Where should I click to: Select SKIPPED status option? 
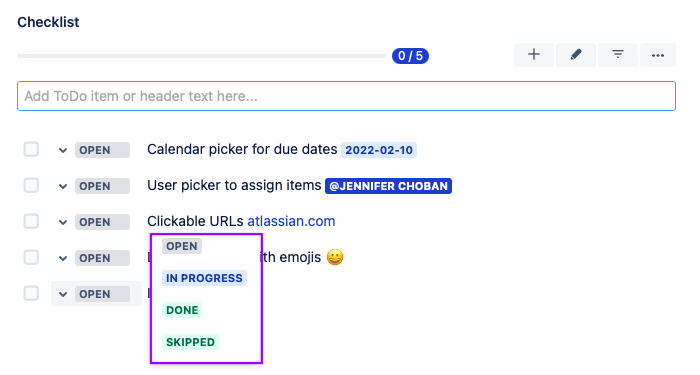click(191, 342)
